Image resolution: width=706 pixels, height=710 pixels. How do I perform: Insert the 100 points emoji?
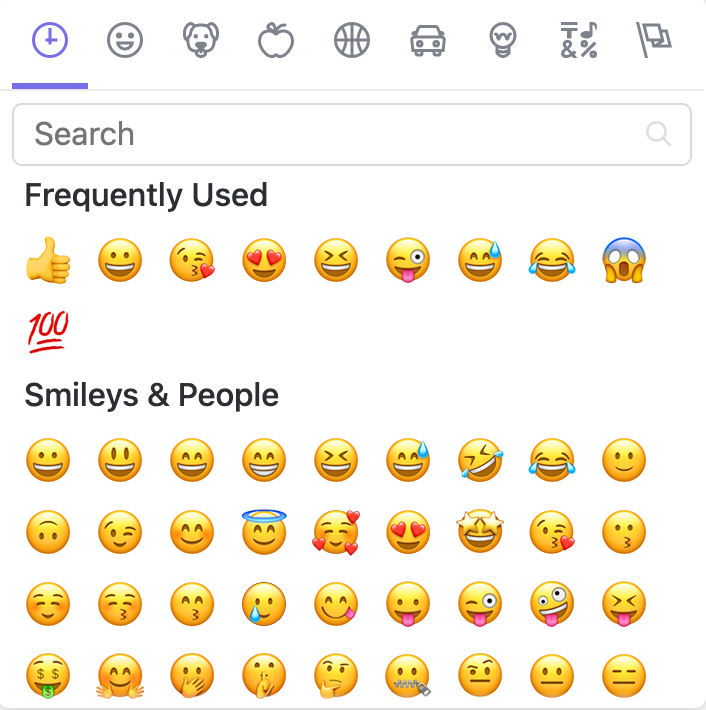[48, 330]
